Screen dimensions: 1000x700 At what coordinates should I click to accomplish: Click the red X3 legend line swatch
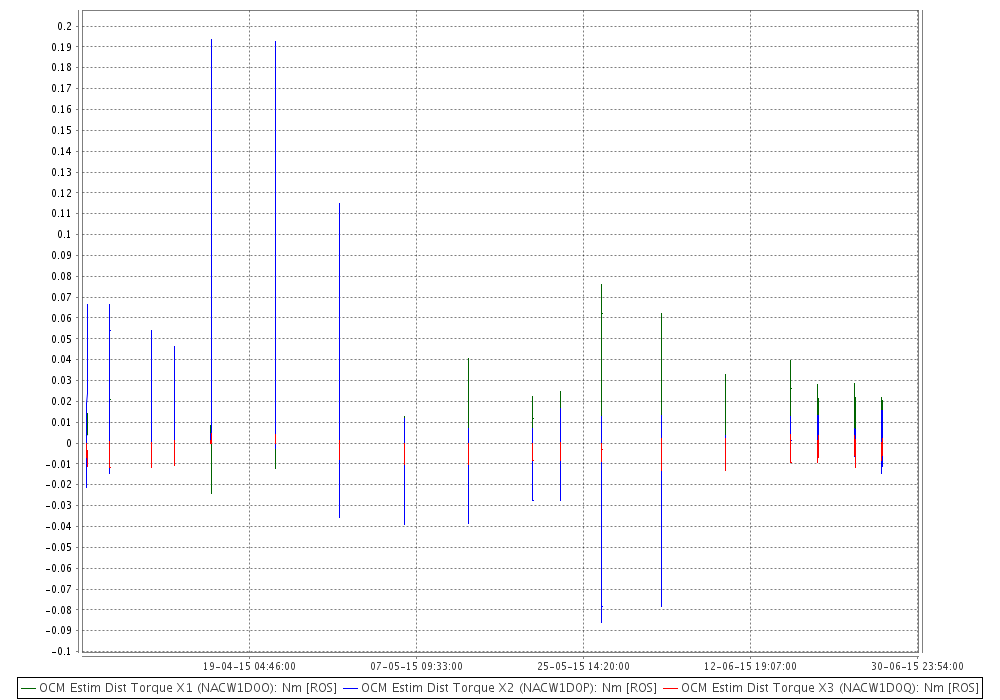click(x=670, y=689)
